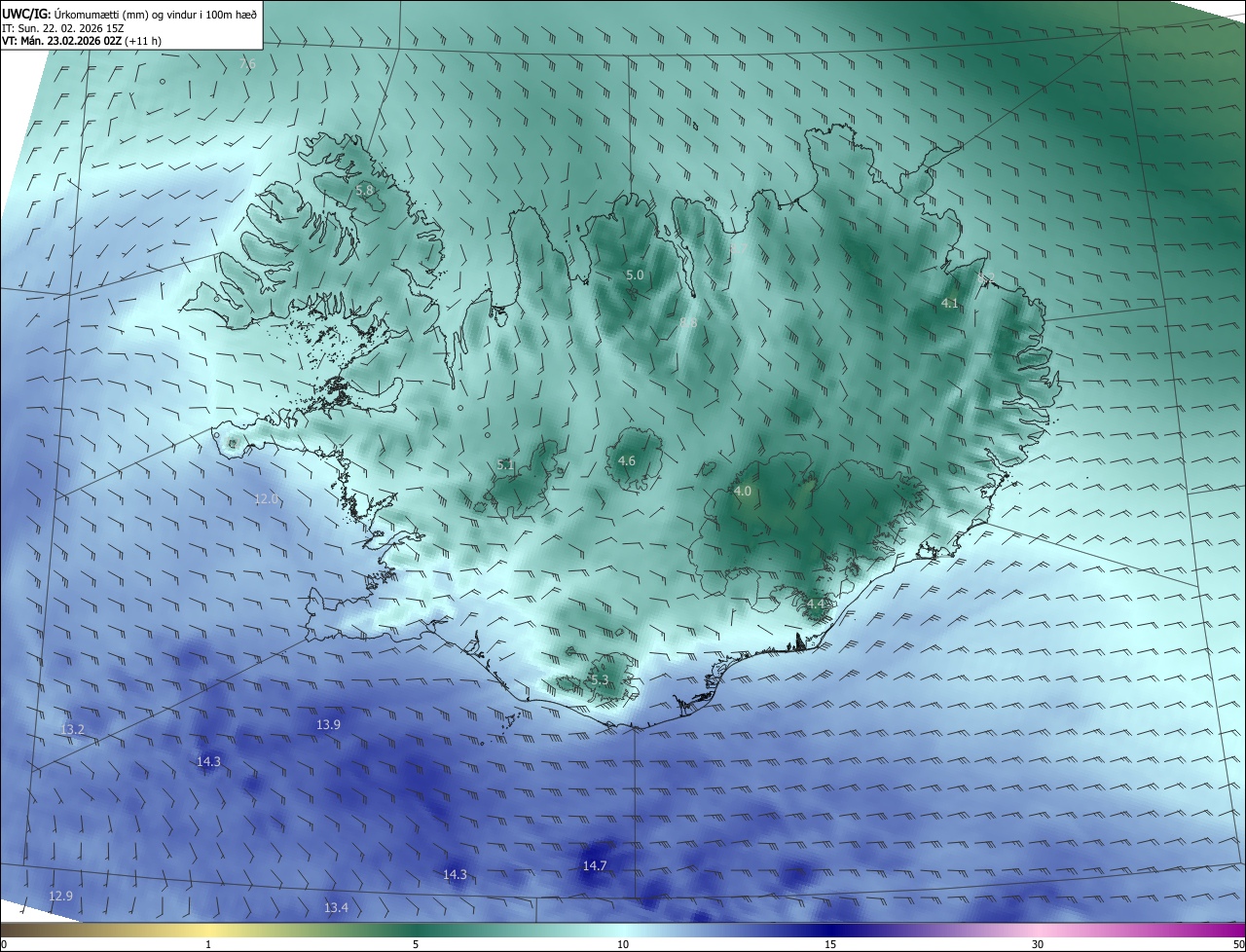Click the 13.9 value label

pos(329,725)
